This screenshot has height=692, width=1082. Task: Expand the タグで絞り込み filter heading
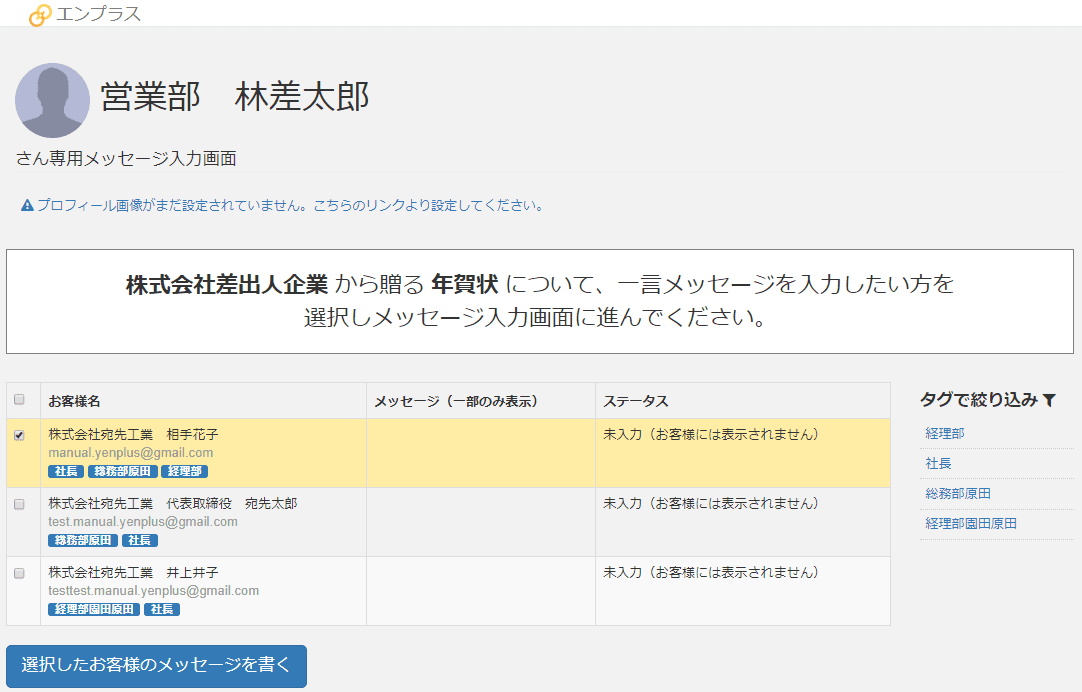(979, 400)
